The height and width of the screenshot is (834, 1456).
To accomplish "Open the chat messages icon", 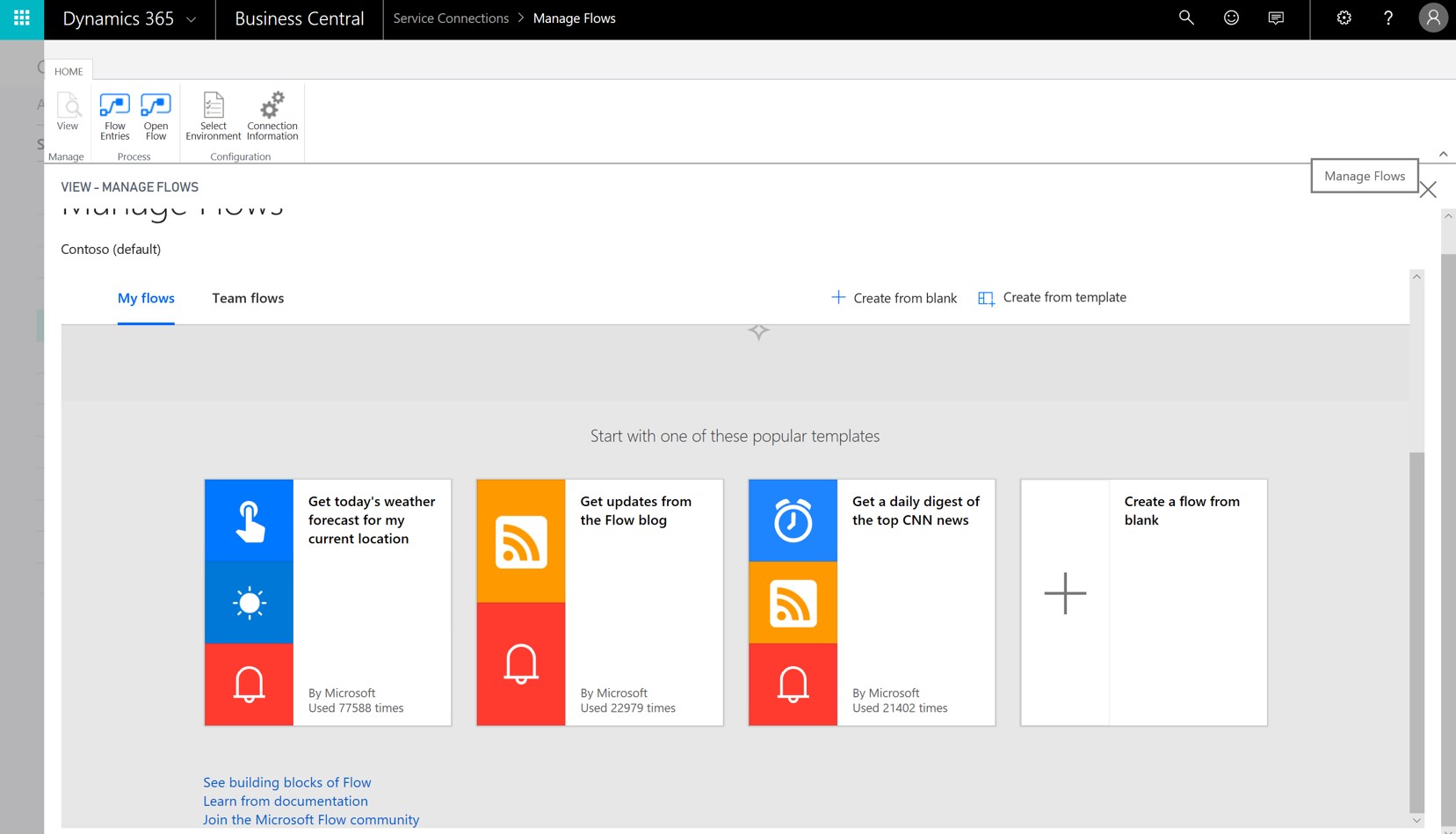I will 1276,18.
